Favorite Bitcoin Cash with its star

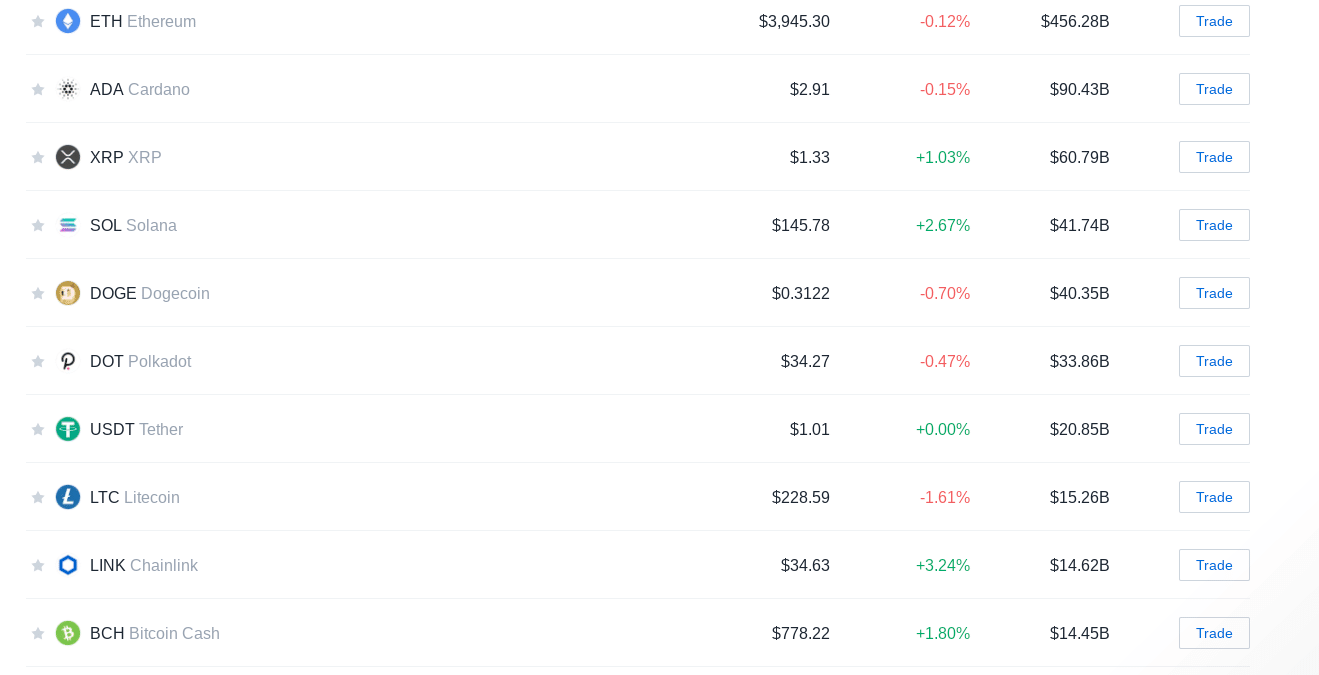(x=38, y=633)
